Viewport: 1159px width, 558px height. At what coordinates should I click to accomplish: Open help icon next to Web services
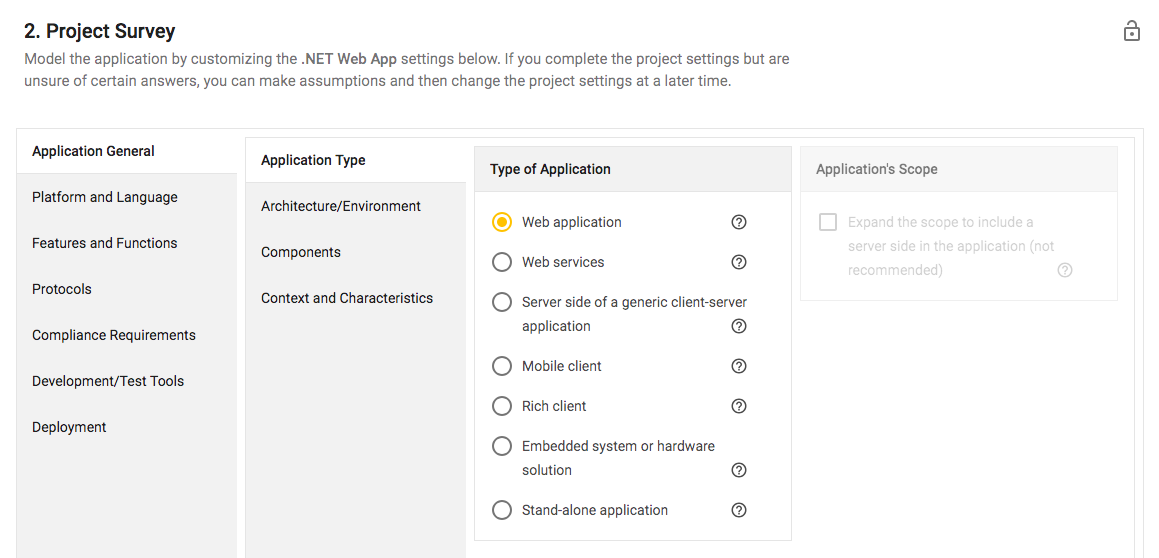[x=739, y=262]
